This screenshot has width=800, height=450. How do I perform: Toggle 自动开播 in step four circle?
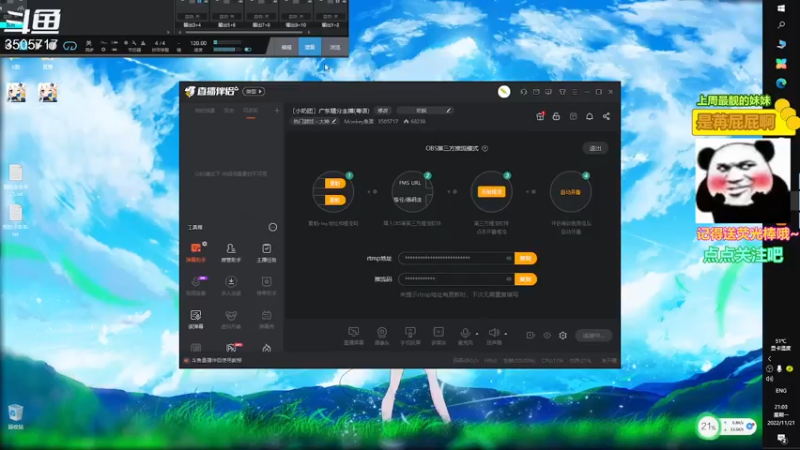coord(570,192)
